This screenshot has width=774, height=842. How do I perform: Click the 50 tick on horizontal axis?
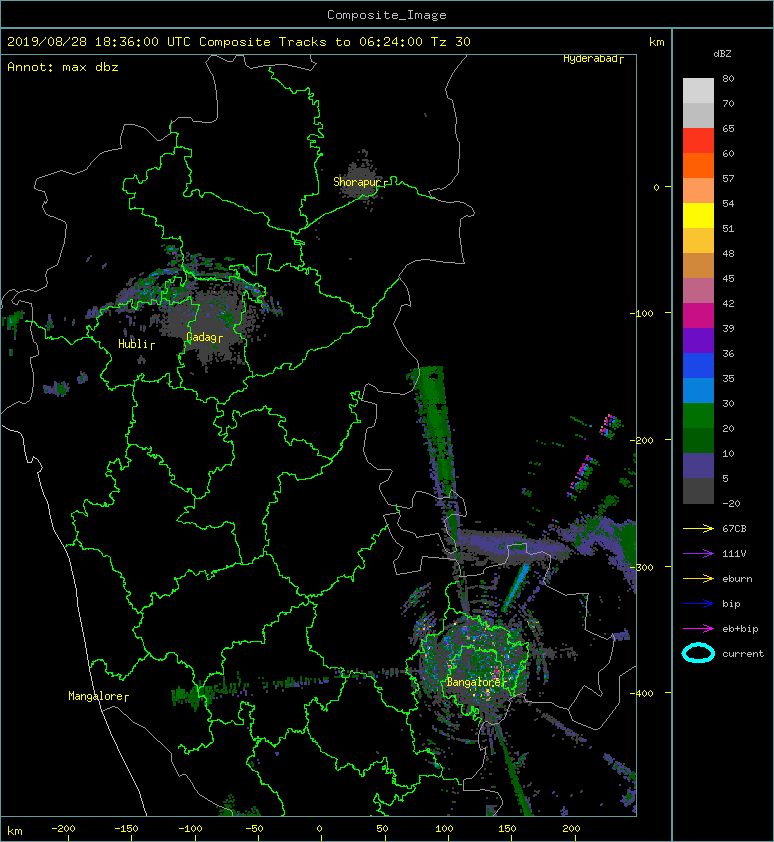(382, 829)
